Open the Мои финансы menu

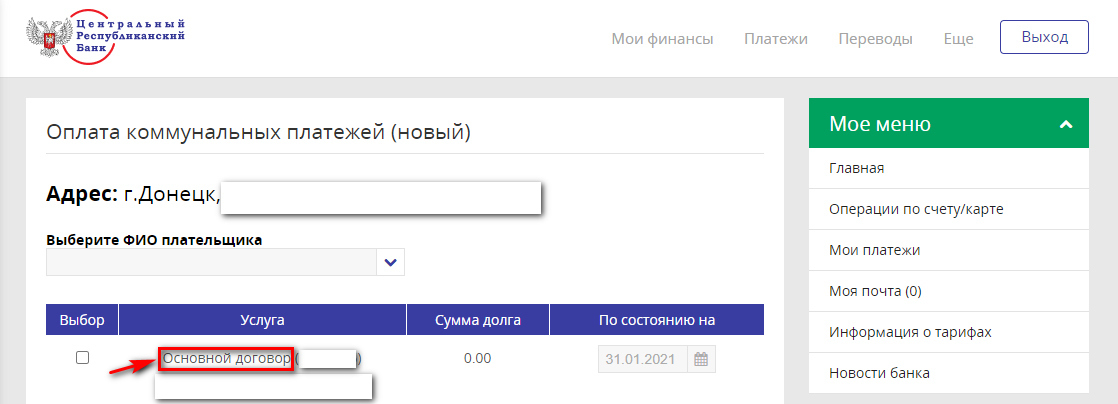(662, 38)
